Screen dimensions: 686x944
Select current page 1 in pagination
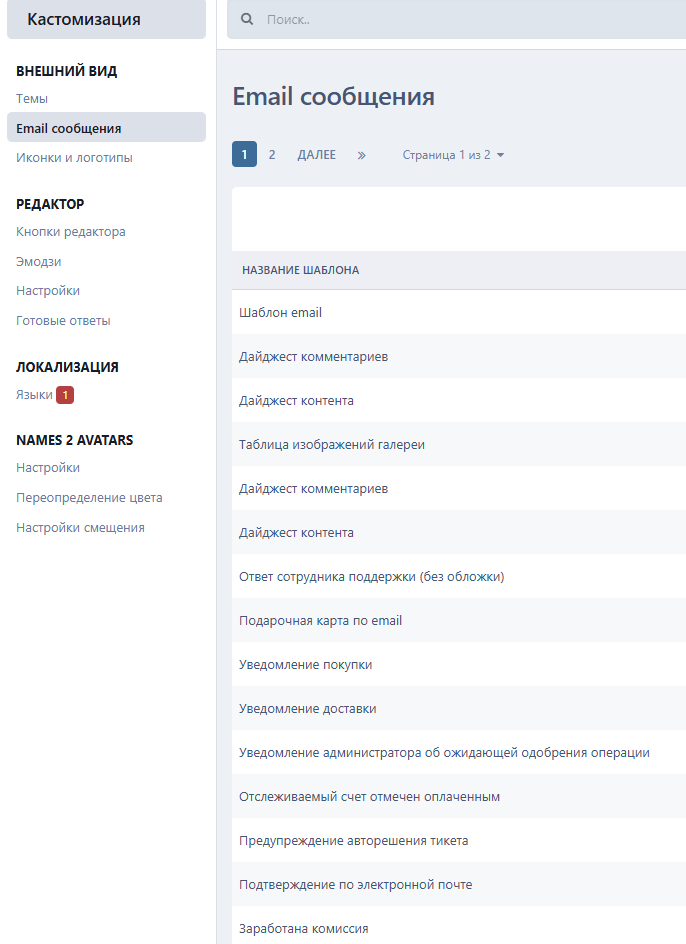pos(244,155)
